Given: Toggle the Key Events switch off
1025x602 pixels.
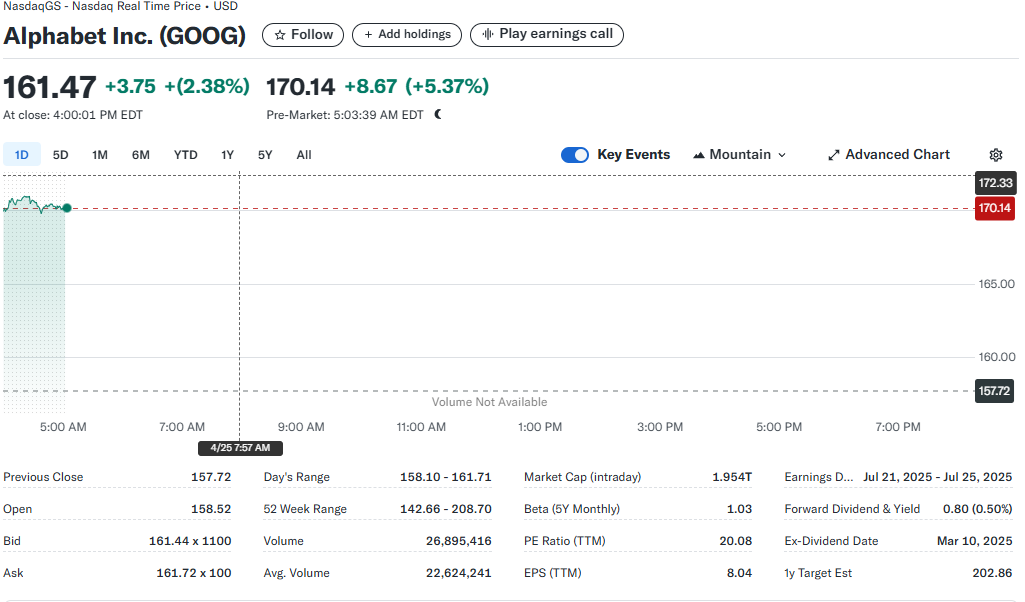Looking at the screenshot, I should pos(575,155).
